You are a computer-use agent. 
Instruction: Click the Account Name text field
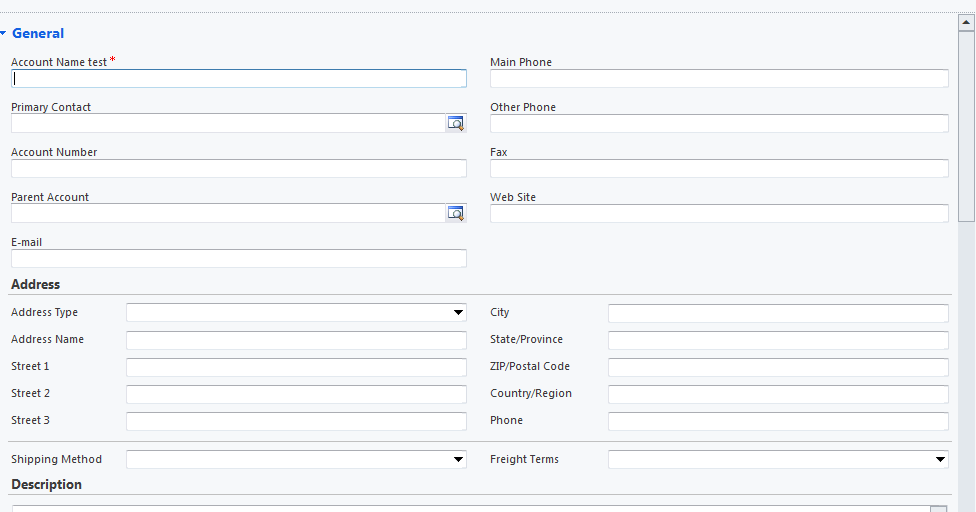coord(239,78)
